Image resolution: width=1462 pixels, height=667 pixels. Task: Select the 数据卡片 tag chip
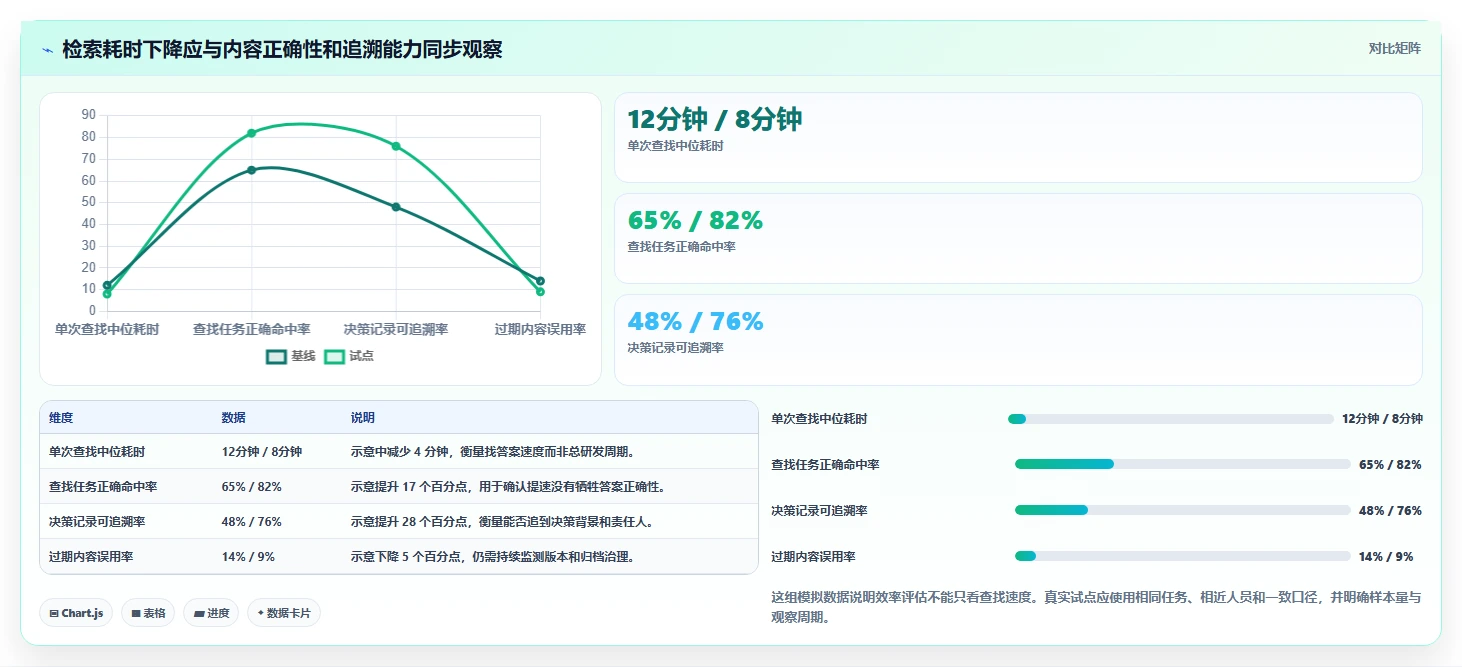(x=284, y=613)
